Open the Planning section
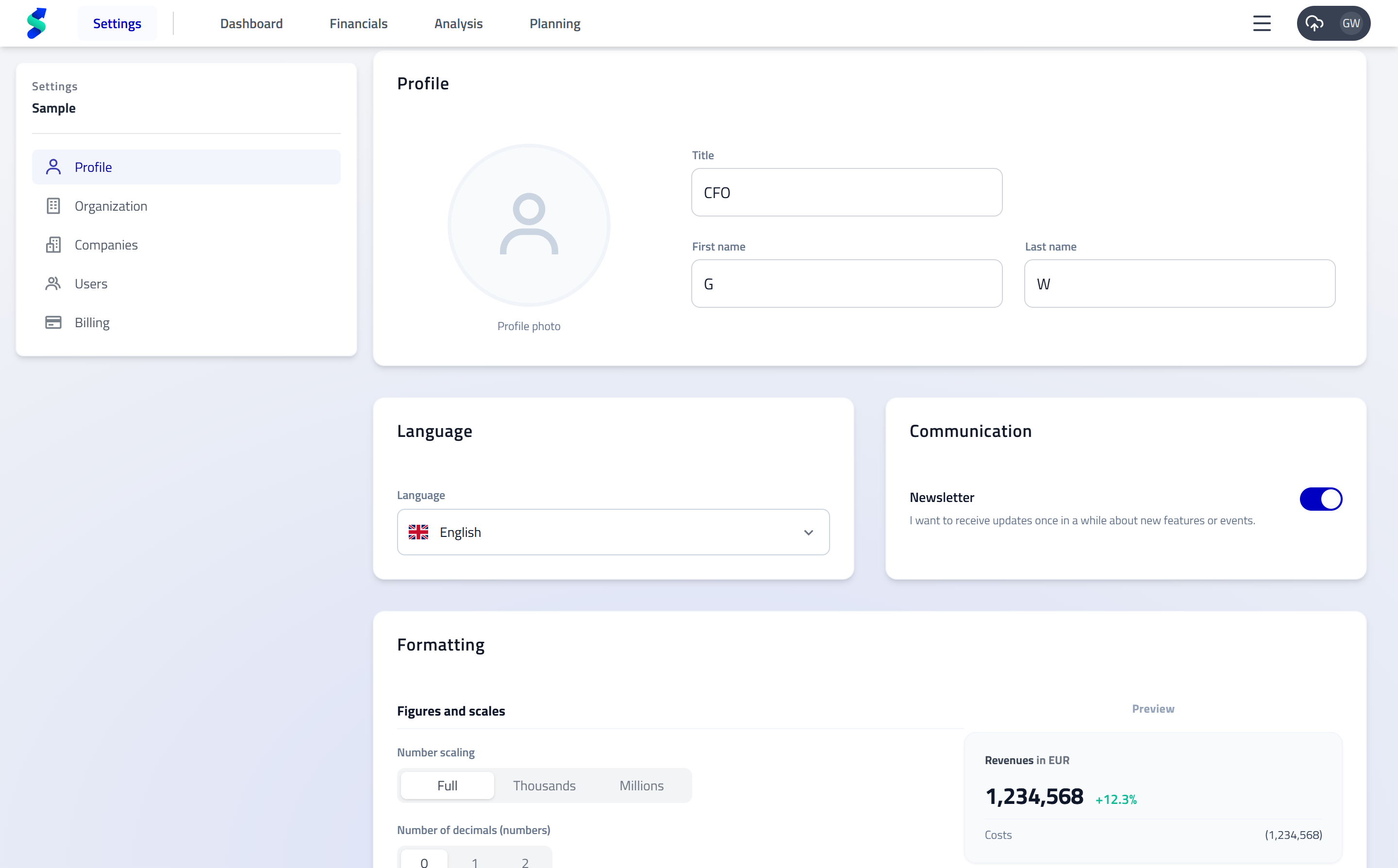 pyautogui.click(x=554, y=23)
